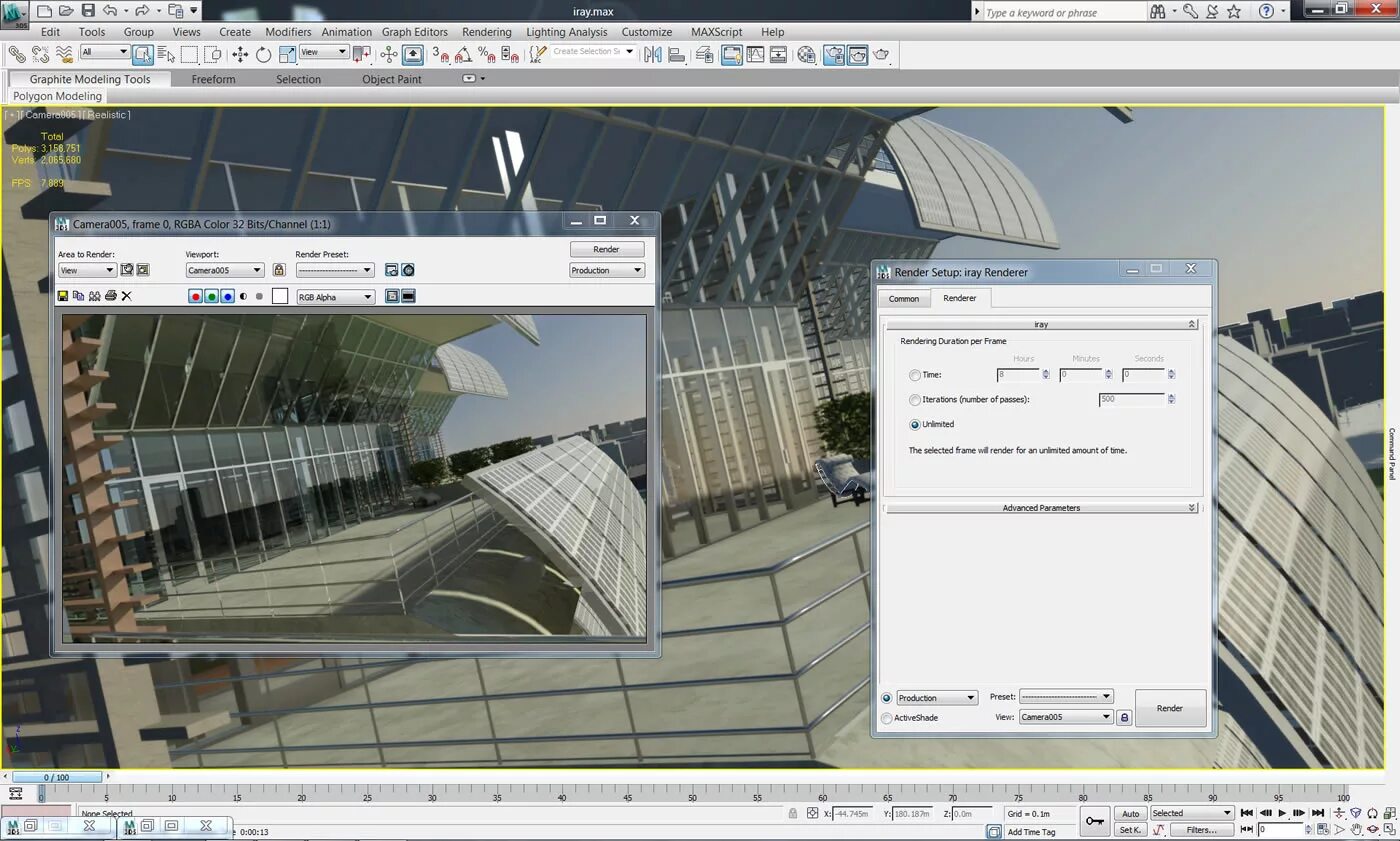Click the Select and Link tool
Viewport: 1400px width, 841px height.
17,54
